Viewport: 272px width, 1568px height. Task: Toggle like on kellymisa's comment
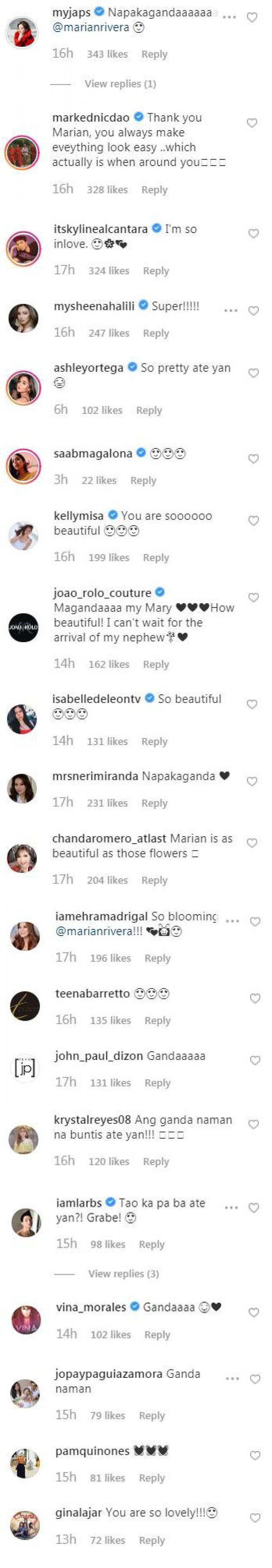click(253, 520)
